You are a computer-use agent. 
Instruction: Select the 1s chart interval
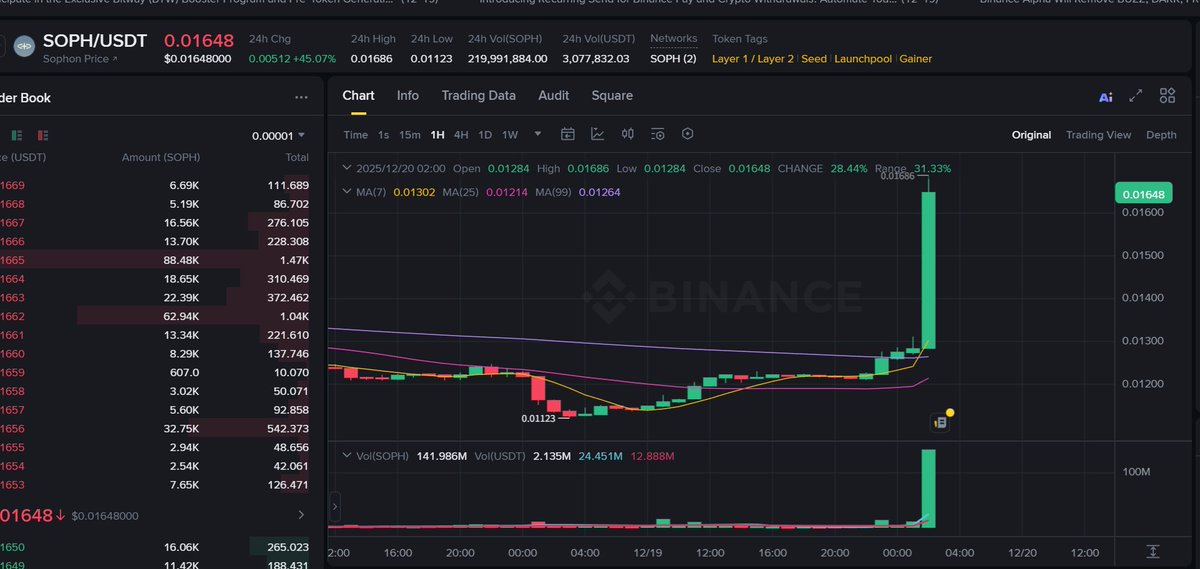coord(384,135)
